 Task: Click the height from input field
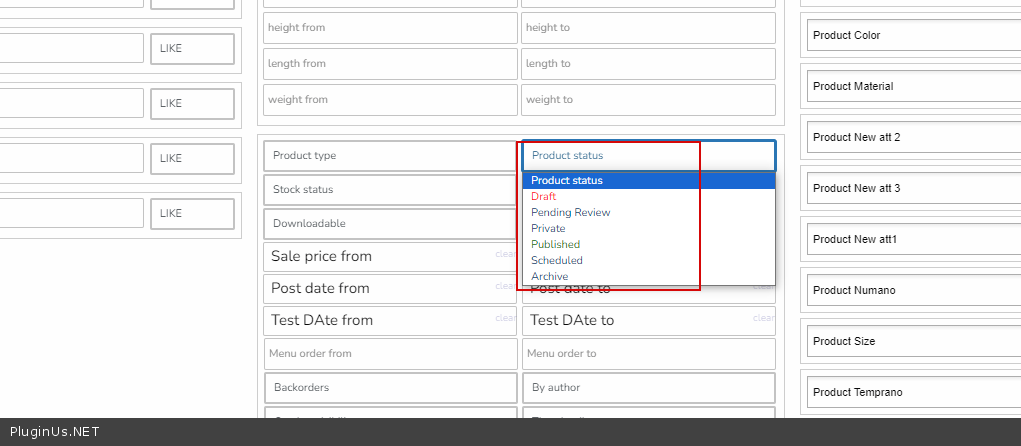[x=390, y=28]
